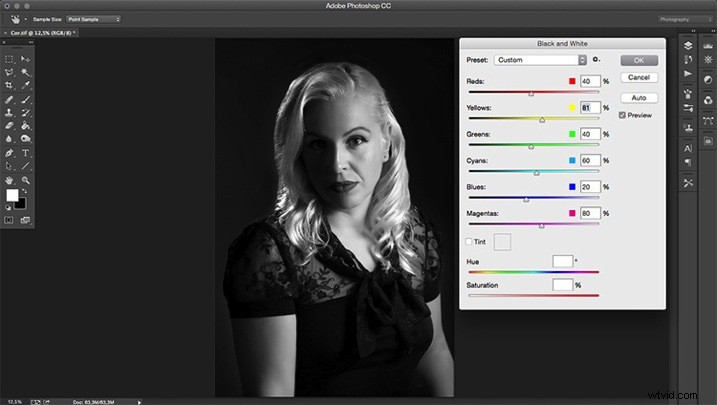
Task: Select the Line tool
Action: [26, 166]
